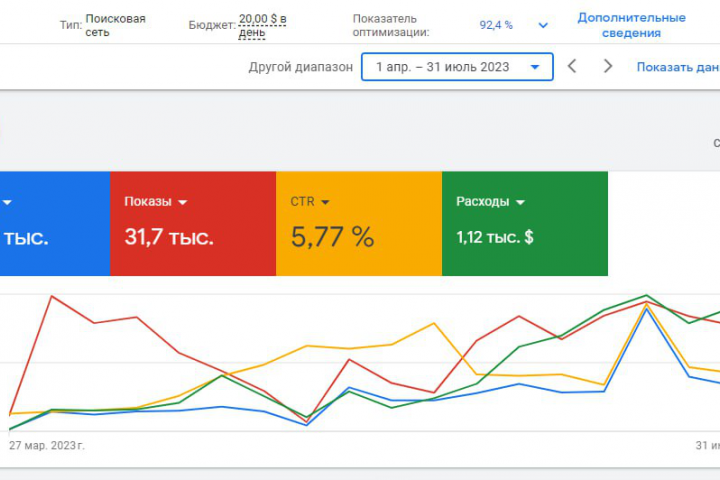Click the Показать данные link

[x=678, y=67]
